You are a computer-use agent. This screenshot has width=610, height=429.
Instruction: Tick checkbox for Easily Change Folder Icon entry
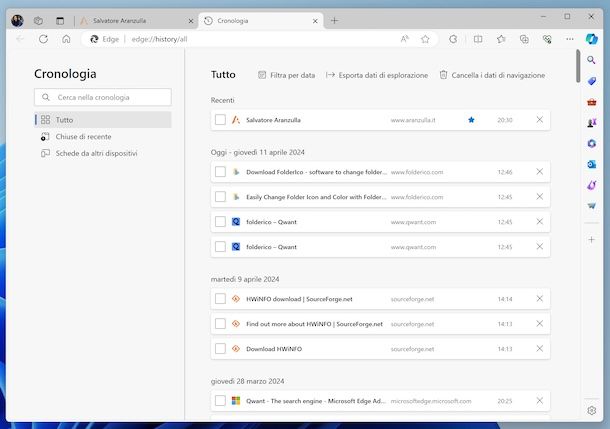pyautogui.click(x=220, y=197)
